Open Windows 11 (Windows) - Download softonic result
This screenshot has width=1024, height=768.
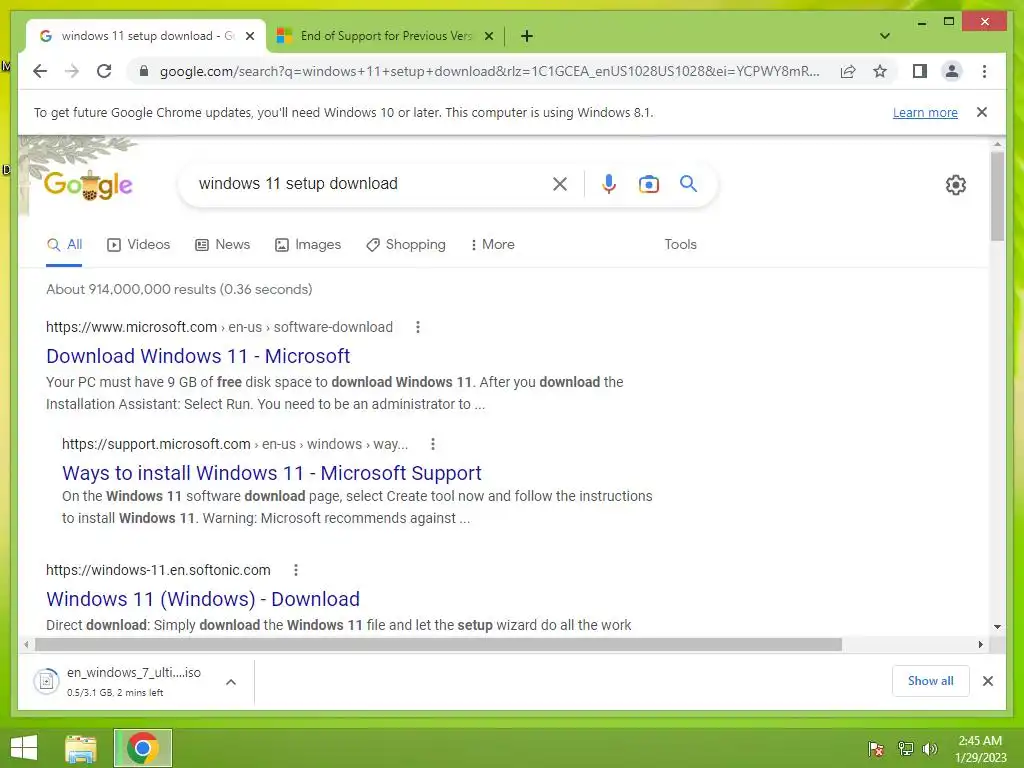tap(202, 599)
